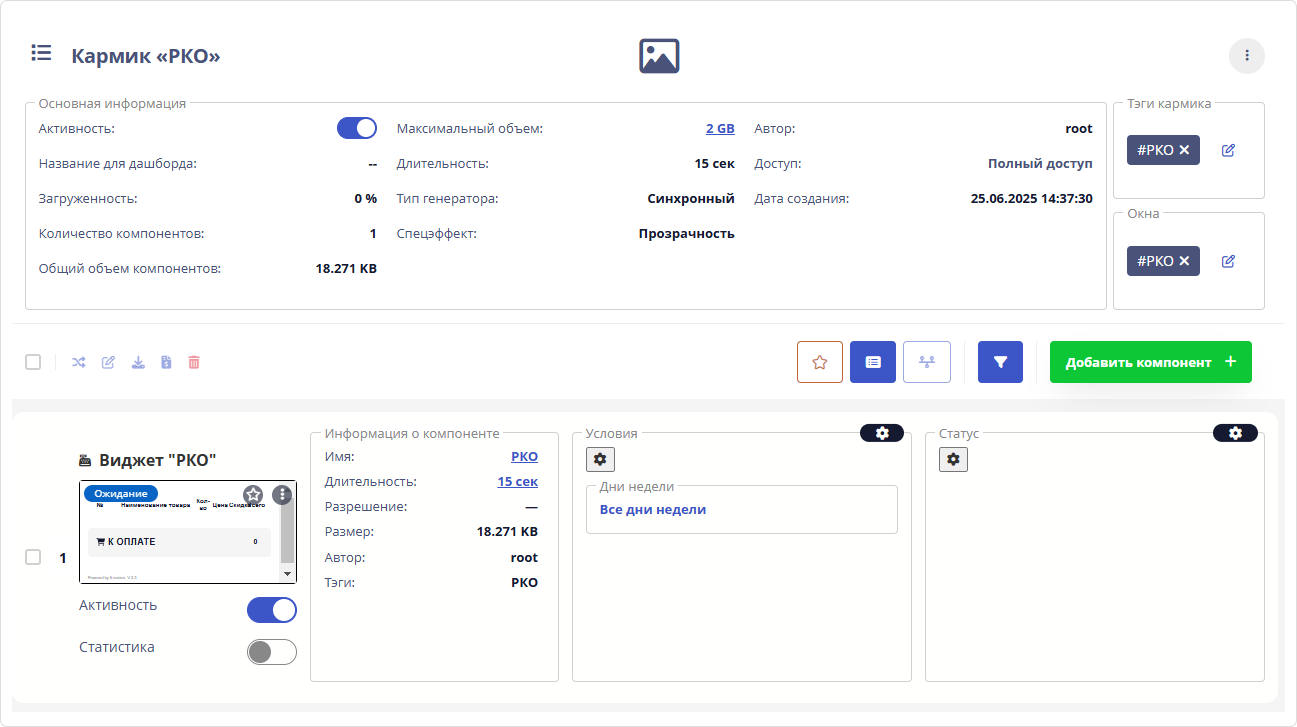Enable the Статистика toggle
This screenshot has width=1297, height=727.
[272, 652]
